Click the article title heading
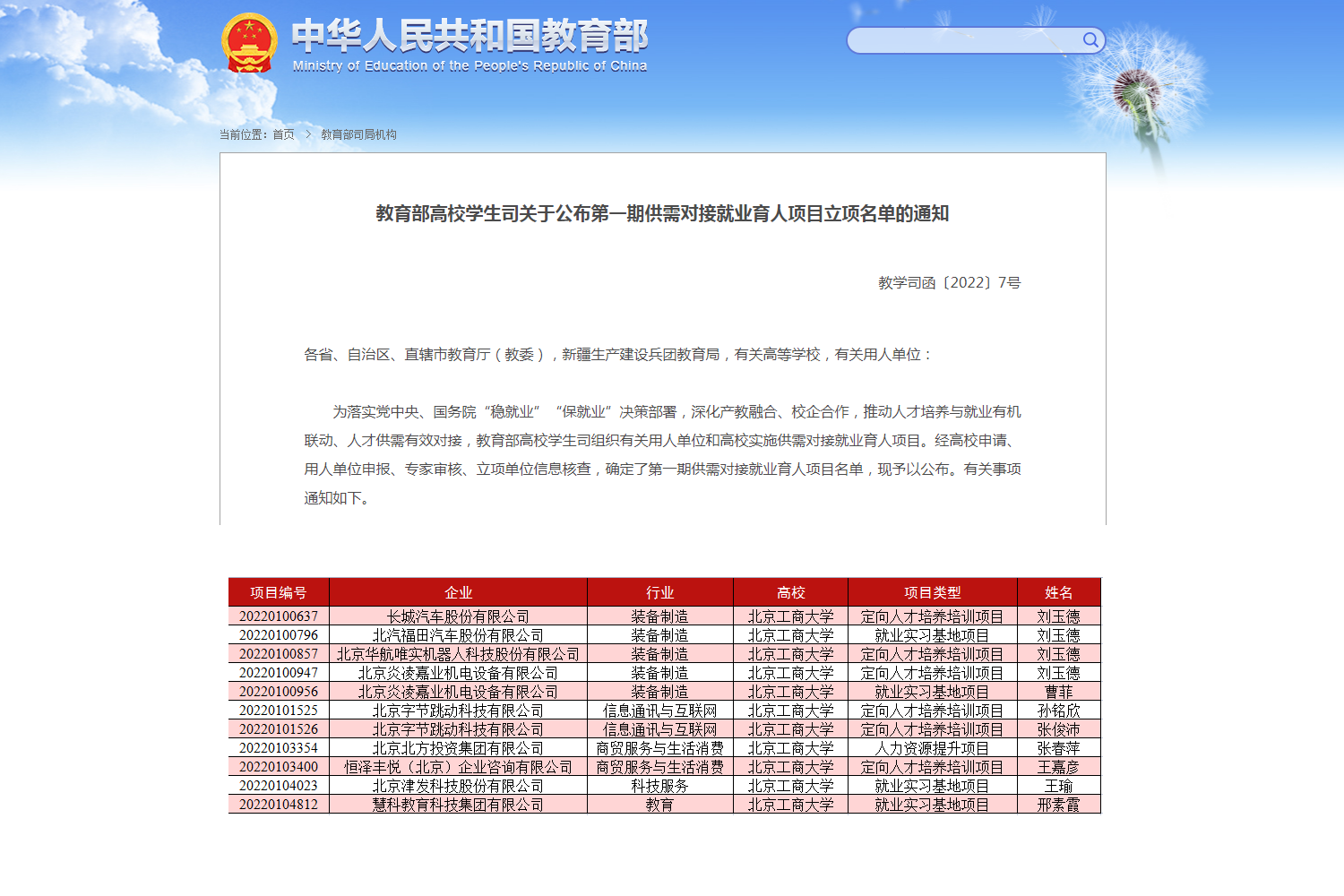The height and width of the screenshot is (896, 1344). [662, 213]
